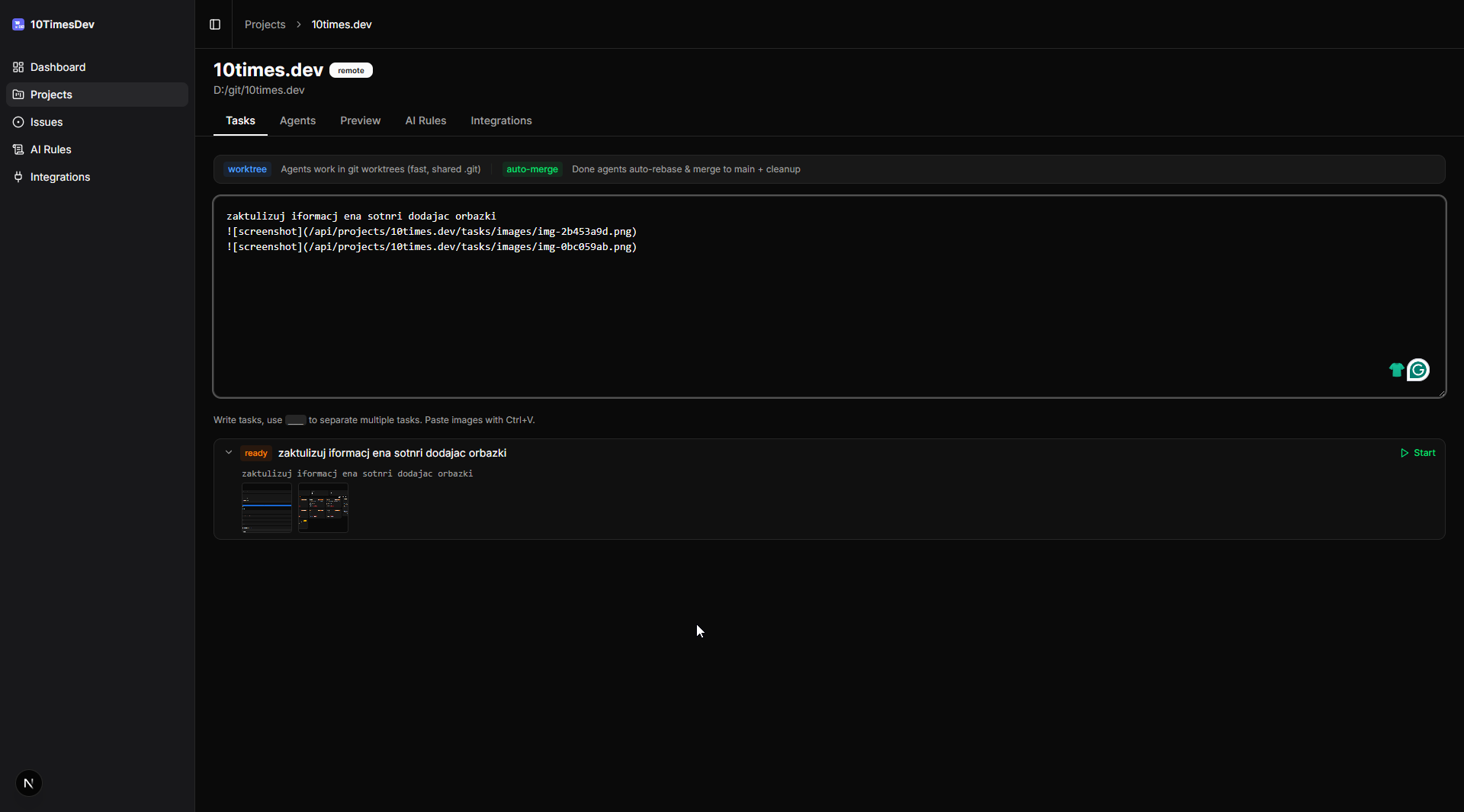The width and height of the screenshot is (1464, 812).
Task: Start the zaktulizuj task
Action: click(1417, 452)
